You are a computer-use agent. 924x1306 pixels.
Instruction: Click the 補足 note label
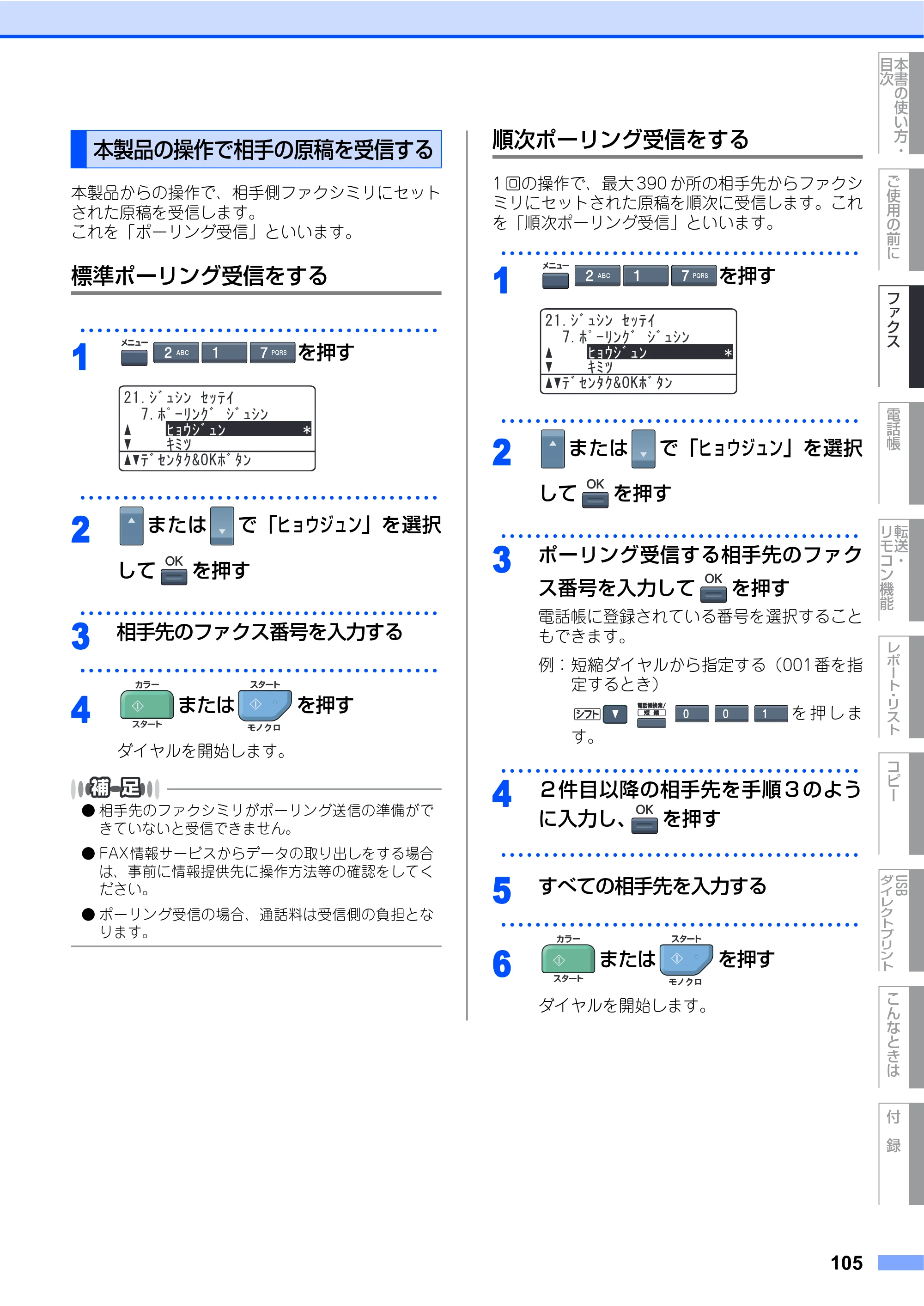[115, 788]
